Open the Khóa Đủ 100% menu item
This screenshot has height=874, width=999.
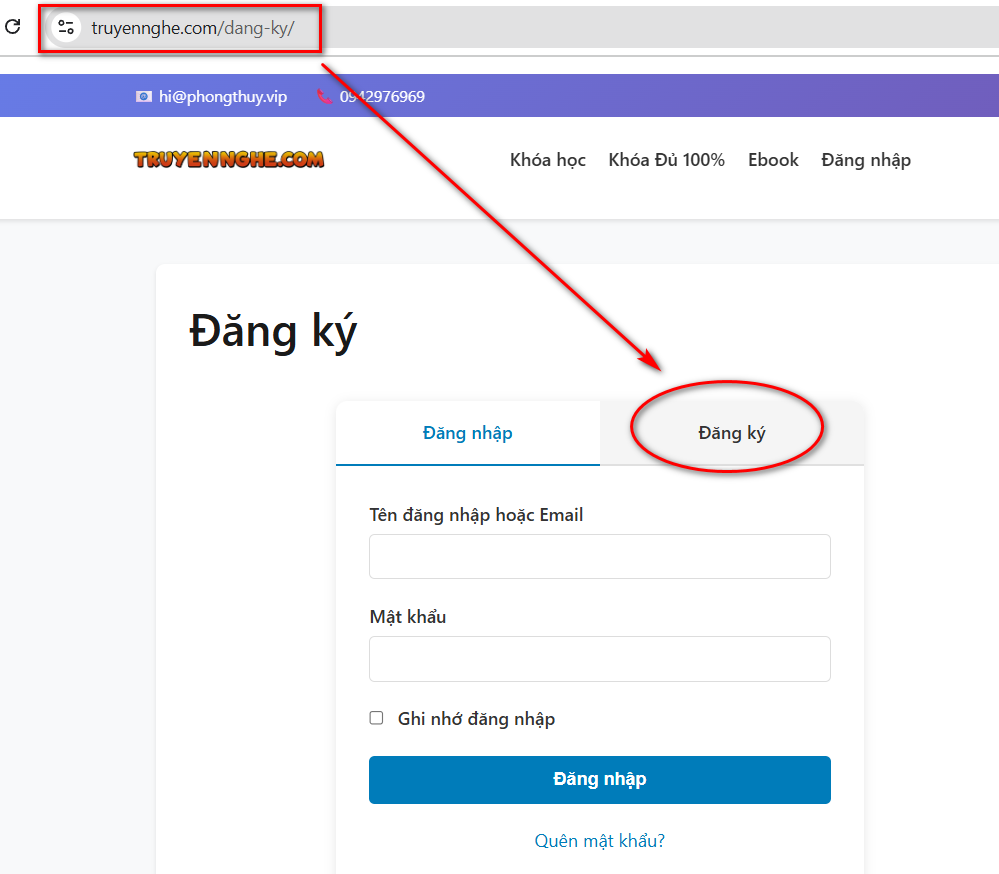tap(666, 160)
